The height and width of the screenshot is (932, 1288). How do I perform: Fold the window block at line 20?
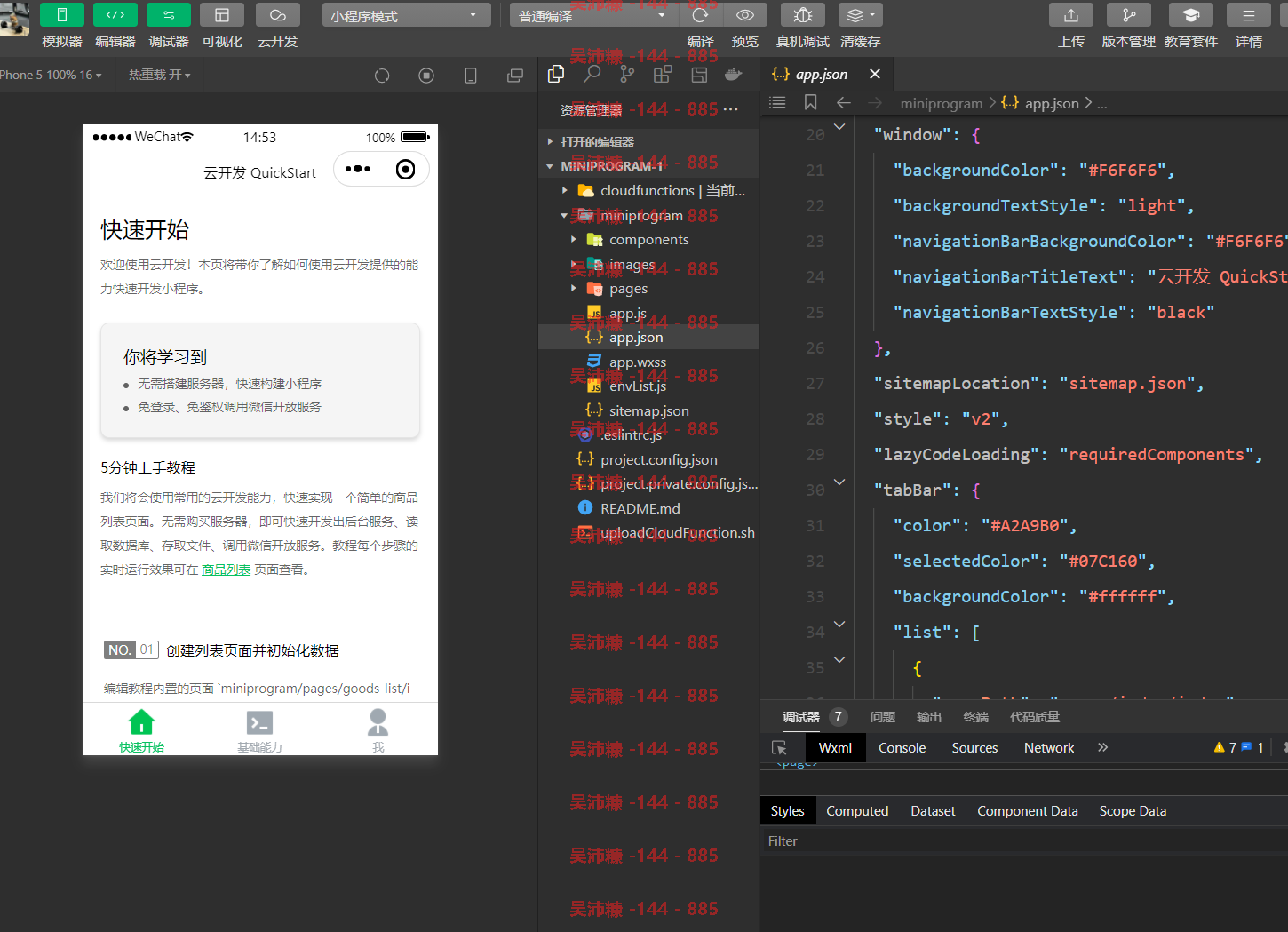[839, 127]
